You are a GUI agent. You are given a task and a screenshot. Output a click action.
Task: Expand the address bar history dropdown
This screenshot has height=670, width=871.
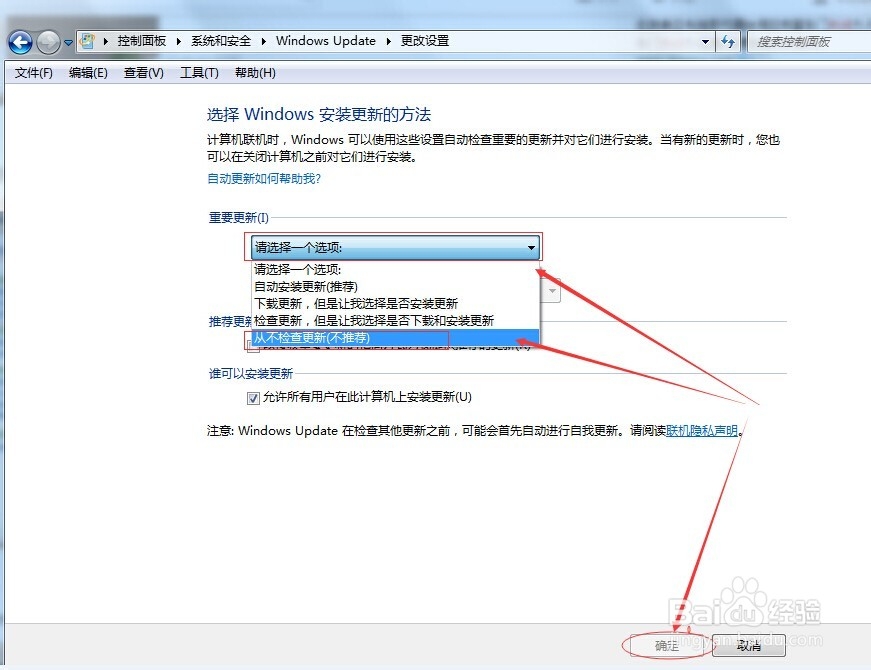click(705, 42)
